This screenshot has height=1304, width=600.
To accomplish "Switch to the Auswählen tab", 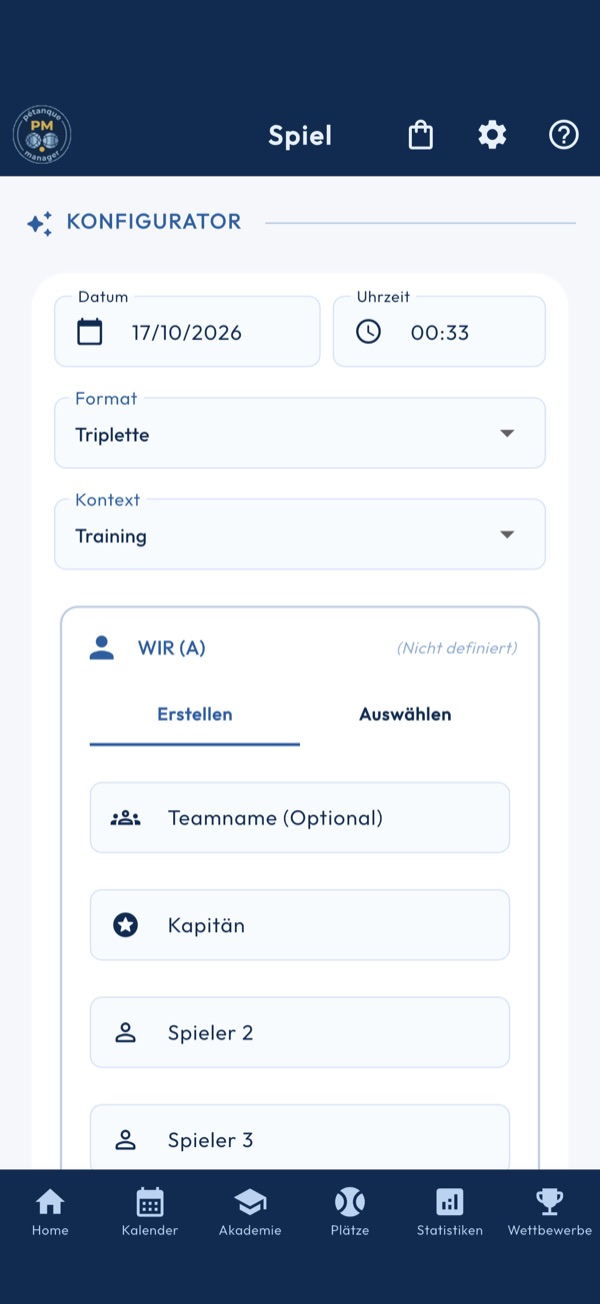I will point(405,715).
